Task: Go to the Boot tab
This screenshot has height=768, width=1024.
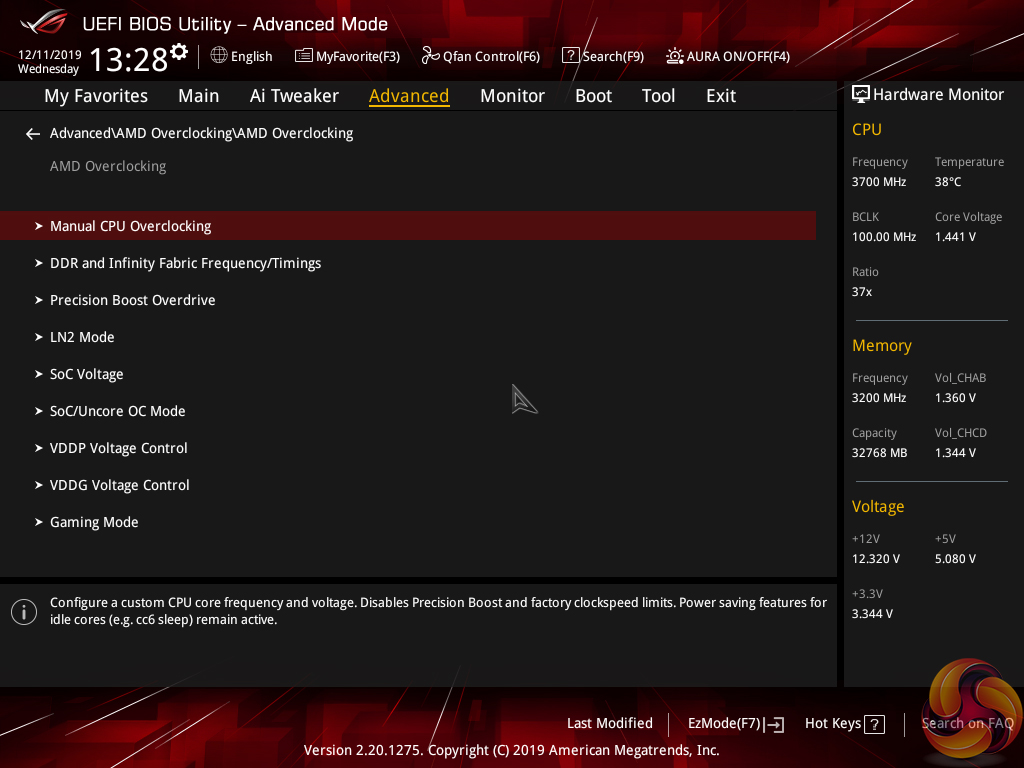Action: pos(593,96)
